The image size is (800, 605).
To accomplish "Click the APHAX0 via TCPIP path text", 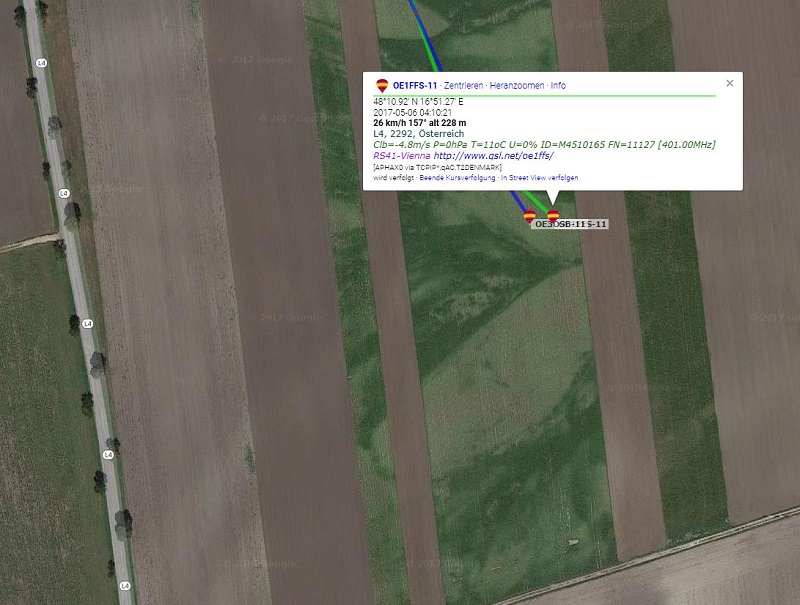I will point(437,167).
